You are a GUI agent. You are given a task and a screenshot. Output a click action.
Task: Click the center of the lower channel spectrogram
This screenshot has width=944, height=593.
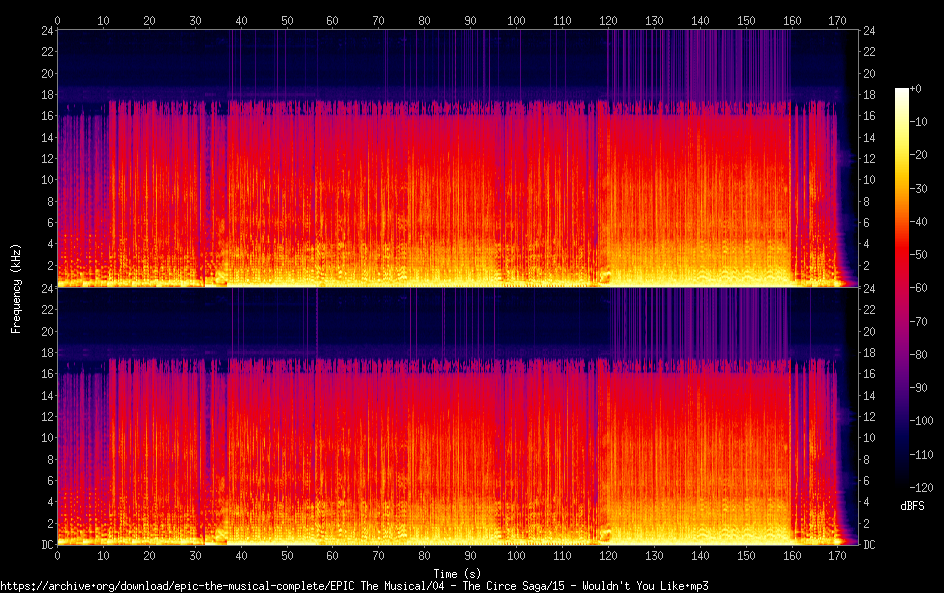point(457,416)
